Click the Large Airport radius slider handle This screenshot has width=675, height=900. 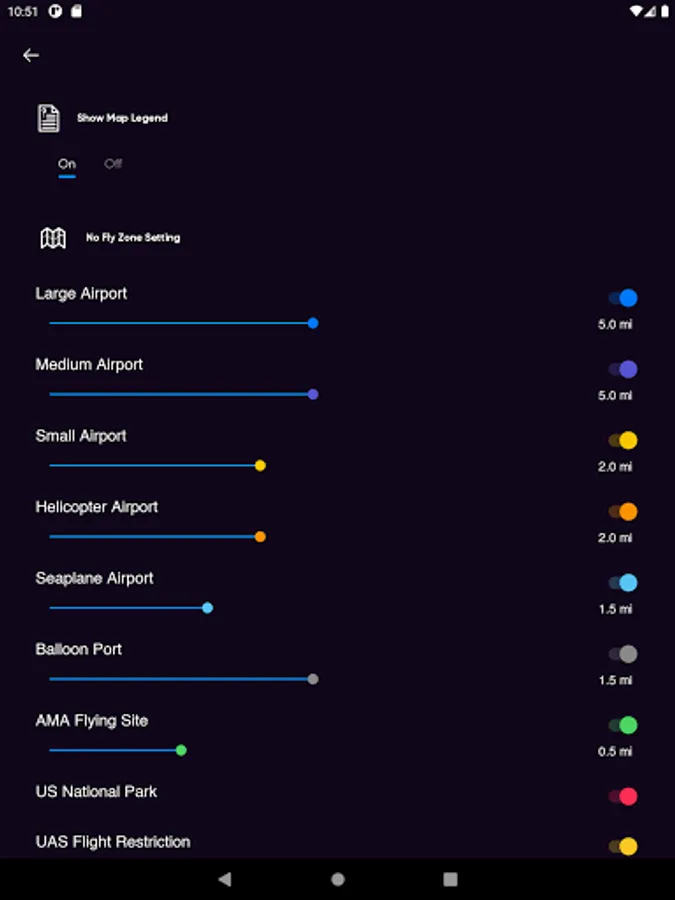(x=313, y=323)
